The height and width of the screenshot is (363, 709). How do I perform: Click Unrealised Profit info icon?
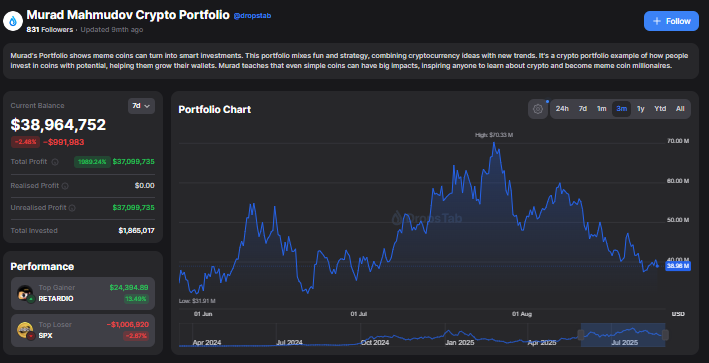pyautogui.click(x=72, y=208)
